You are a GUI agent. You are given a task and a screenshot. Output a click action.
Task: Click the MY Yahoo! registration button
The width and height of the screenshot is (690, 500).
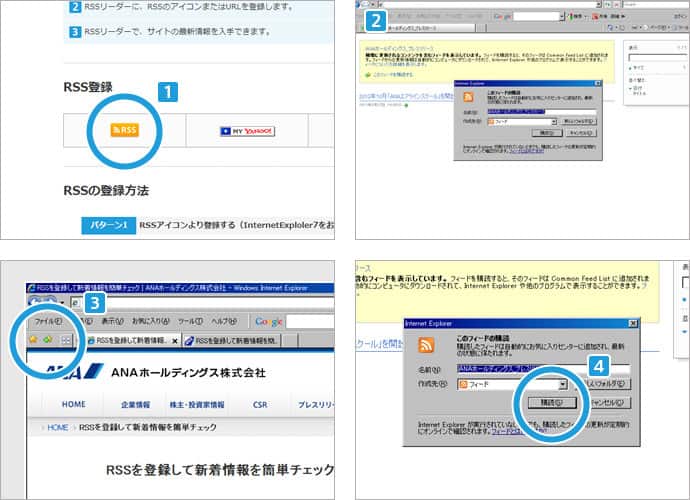click(247, 130)
